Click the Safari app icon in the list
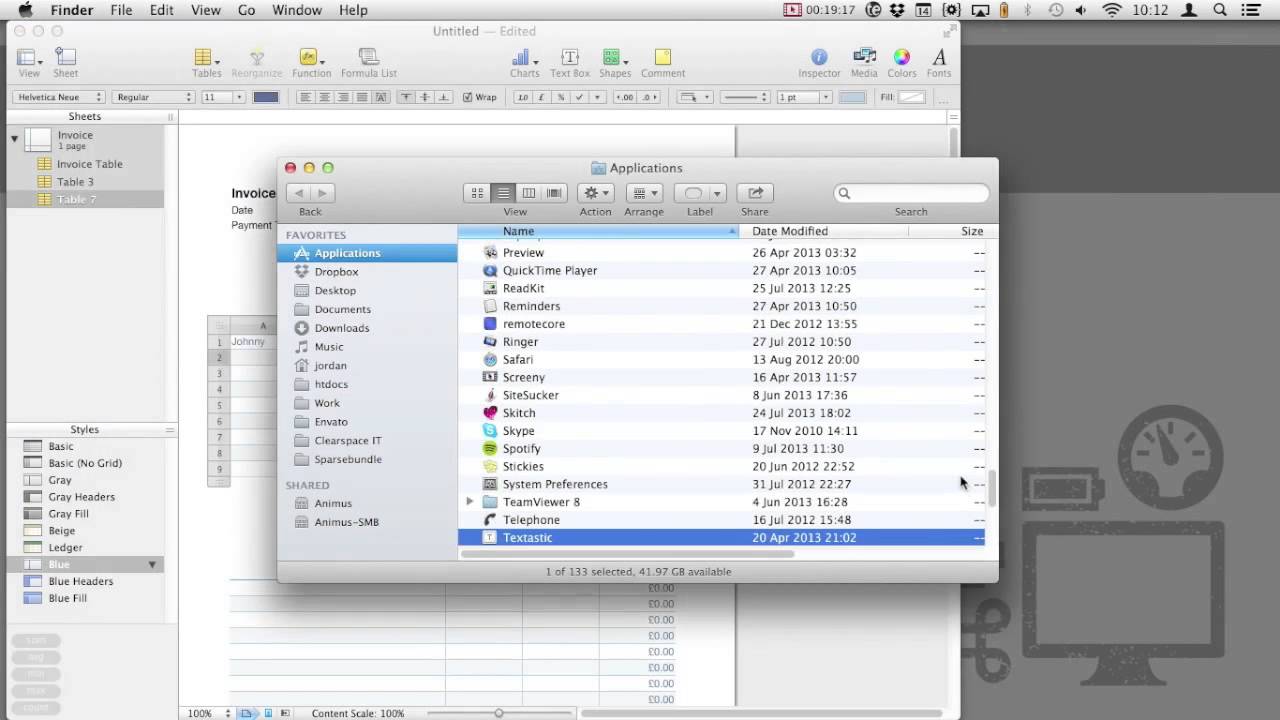1280x720 pixels. (x=490, y=359)
